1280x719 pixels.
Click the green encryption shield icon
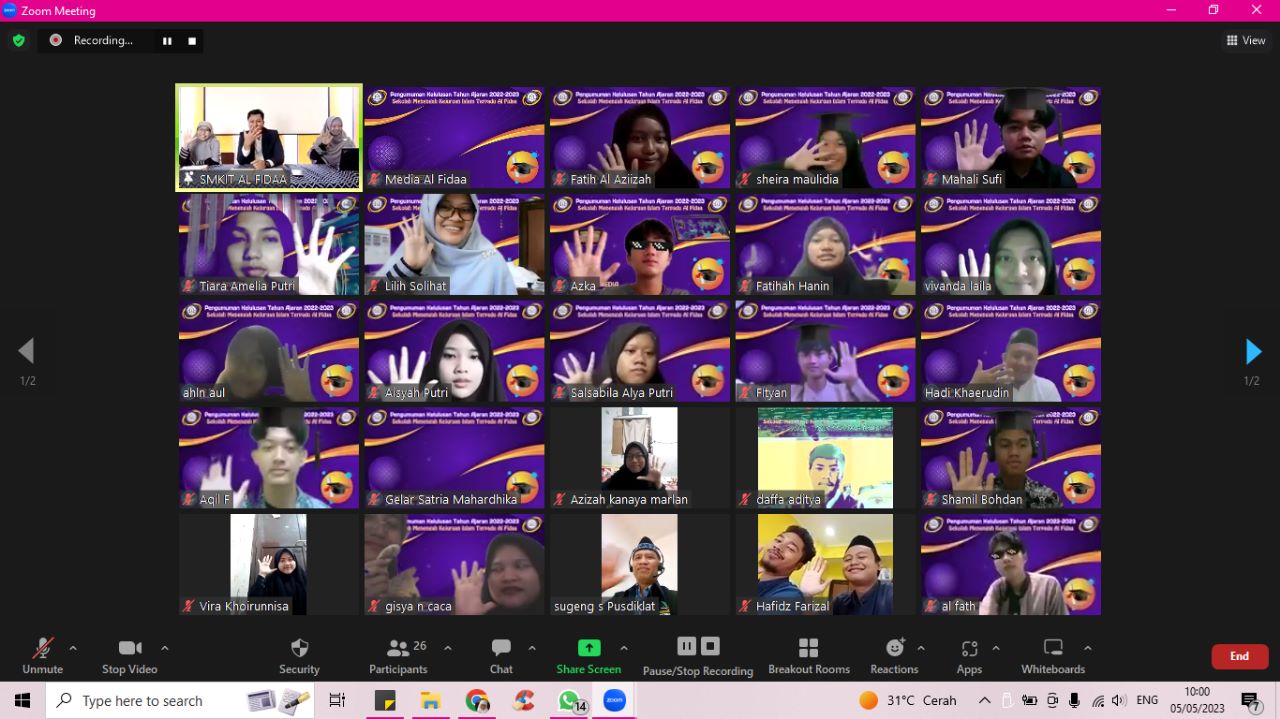18,40
